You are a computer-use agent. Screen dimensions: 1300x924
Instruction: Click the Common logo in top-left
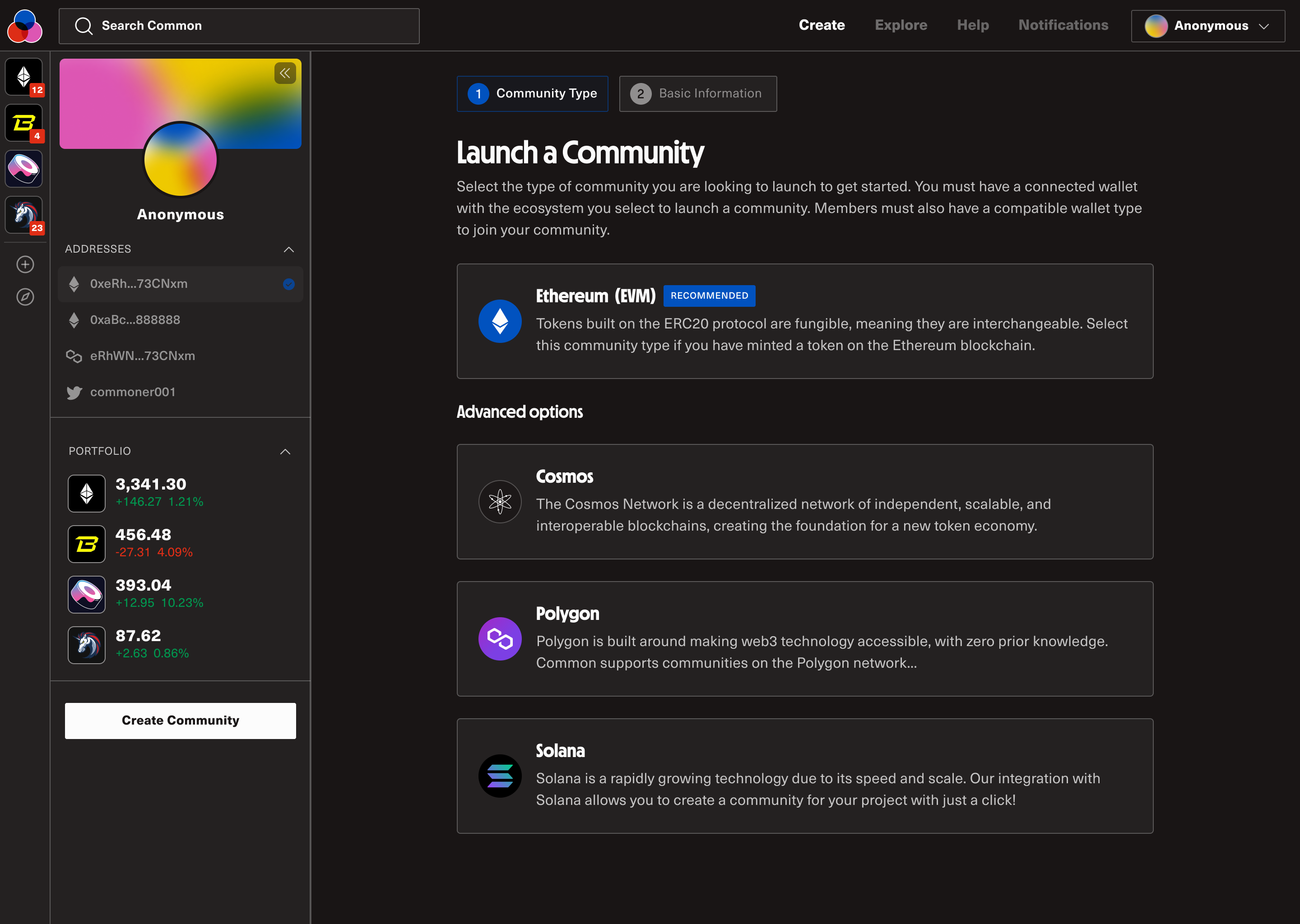click(x=24, y=26)
